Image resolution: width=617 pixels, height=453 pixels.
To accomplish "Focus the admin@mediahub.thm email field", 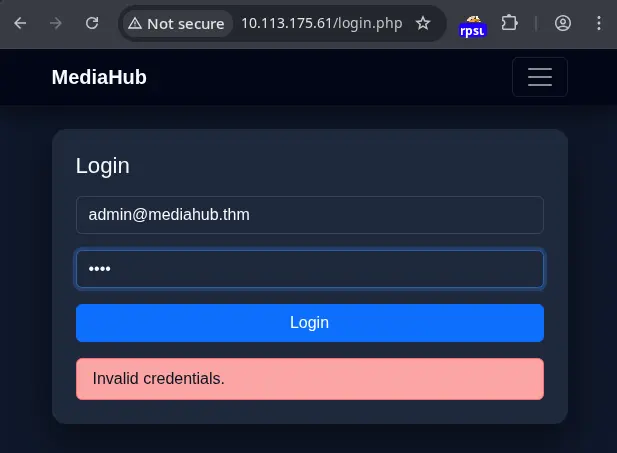I will (310, 215).
